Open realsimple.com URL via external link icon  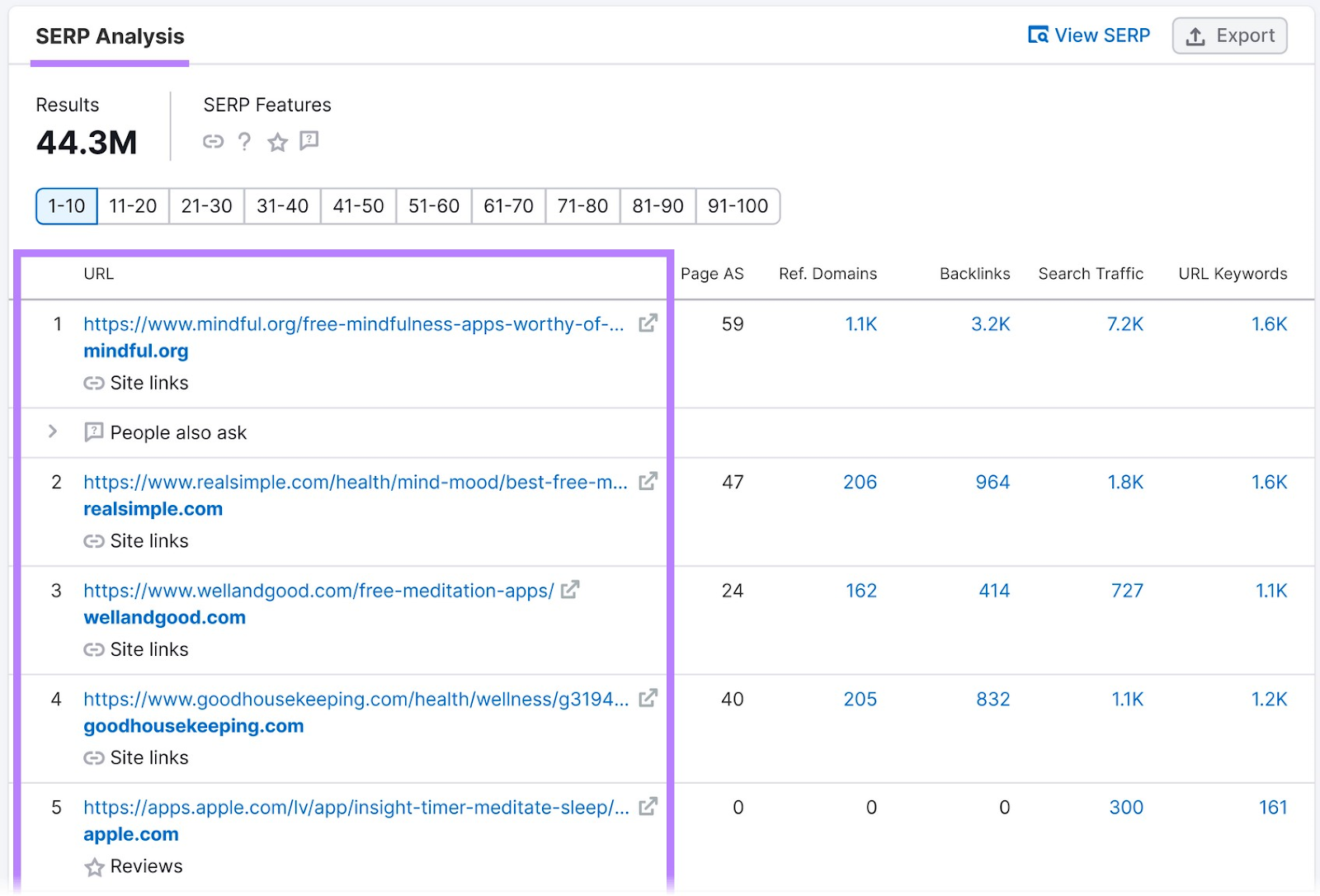[648, 481]
